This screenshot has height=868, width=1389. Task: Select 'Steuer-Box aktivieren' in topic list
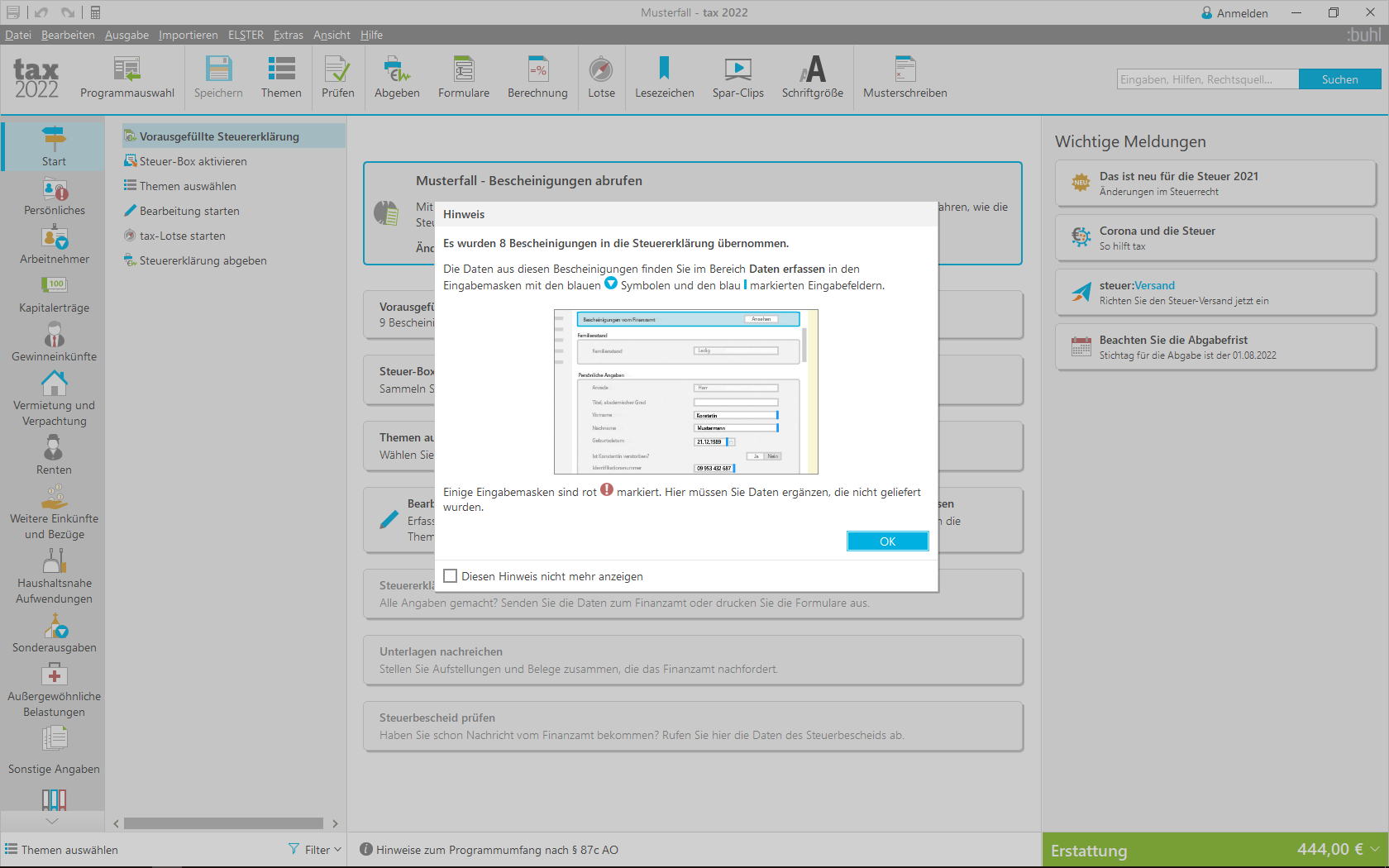(x=193, y=161)
